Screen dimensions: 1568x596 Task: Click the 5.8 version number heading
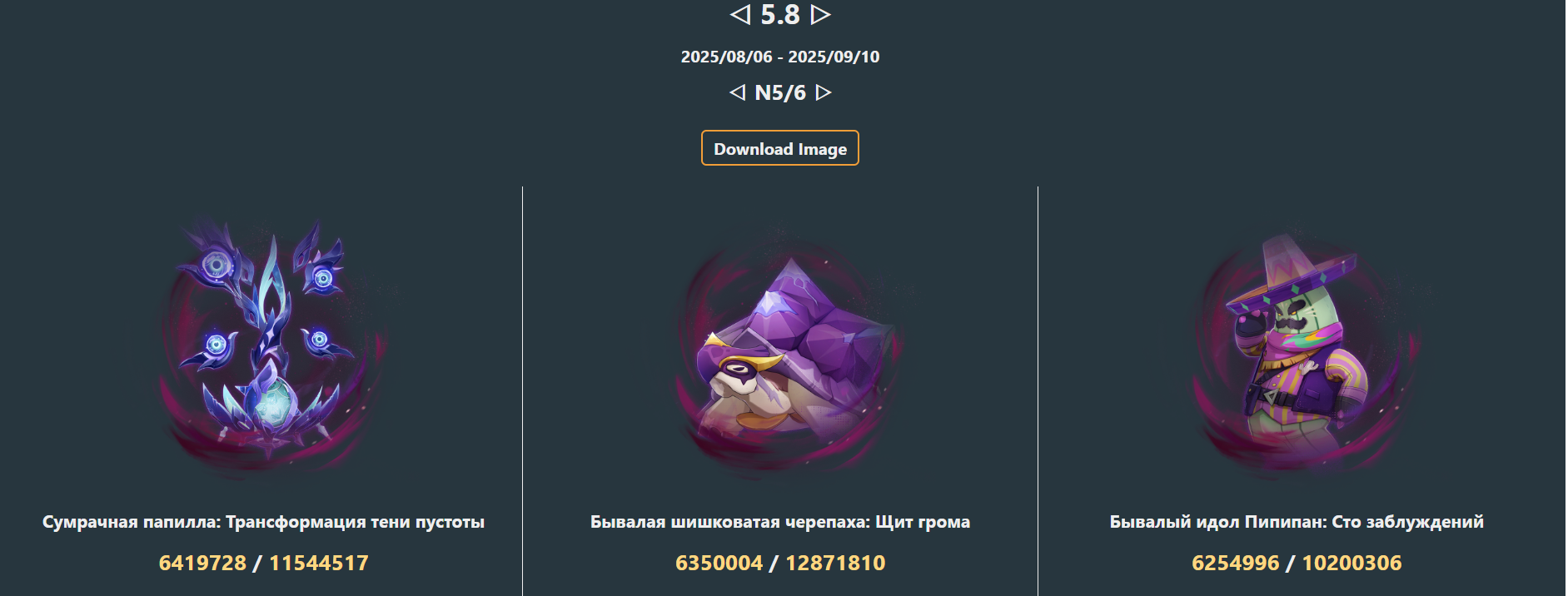point(780,14)
